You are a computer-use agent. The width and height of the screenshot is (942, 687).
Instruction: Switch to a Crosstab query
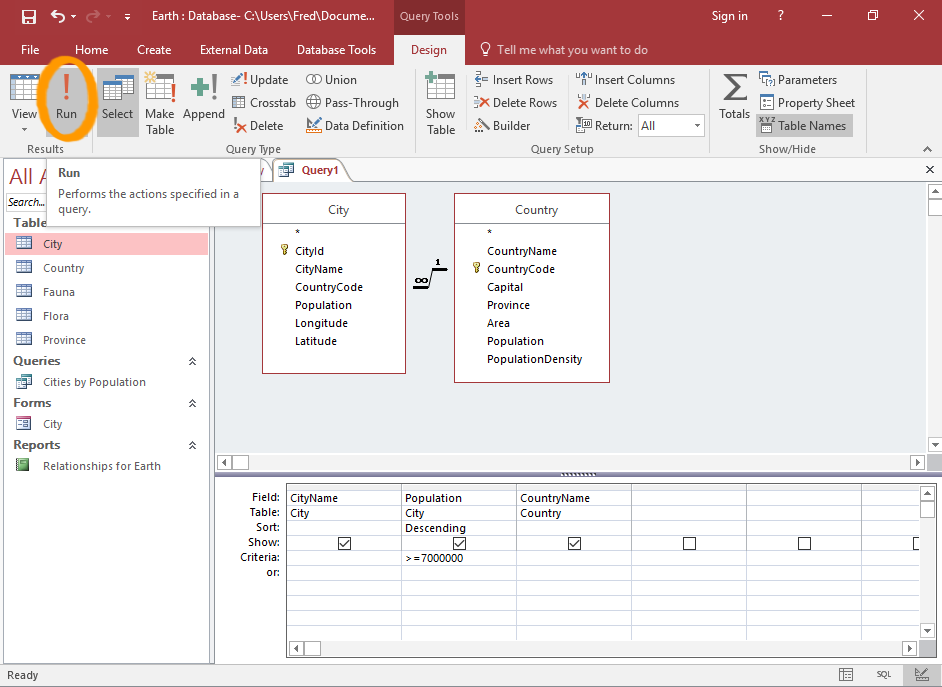tap(264, 103)
